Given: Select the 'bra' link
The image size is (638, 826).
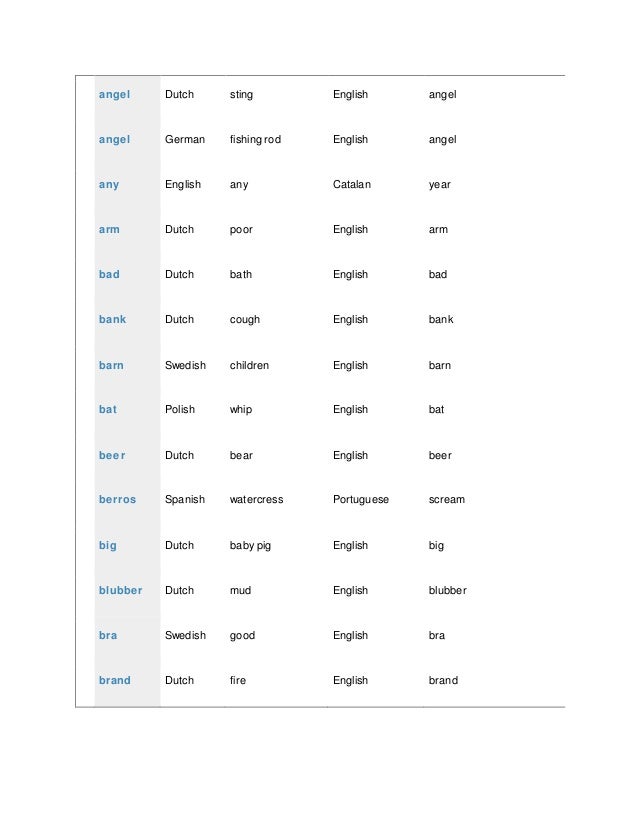Looking at the screenshot, I should (x=107, y=635).
